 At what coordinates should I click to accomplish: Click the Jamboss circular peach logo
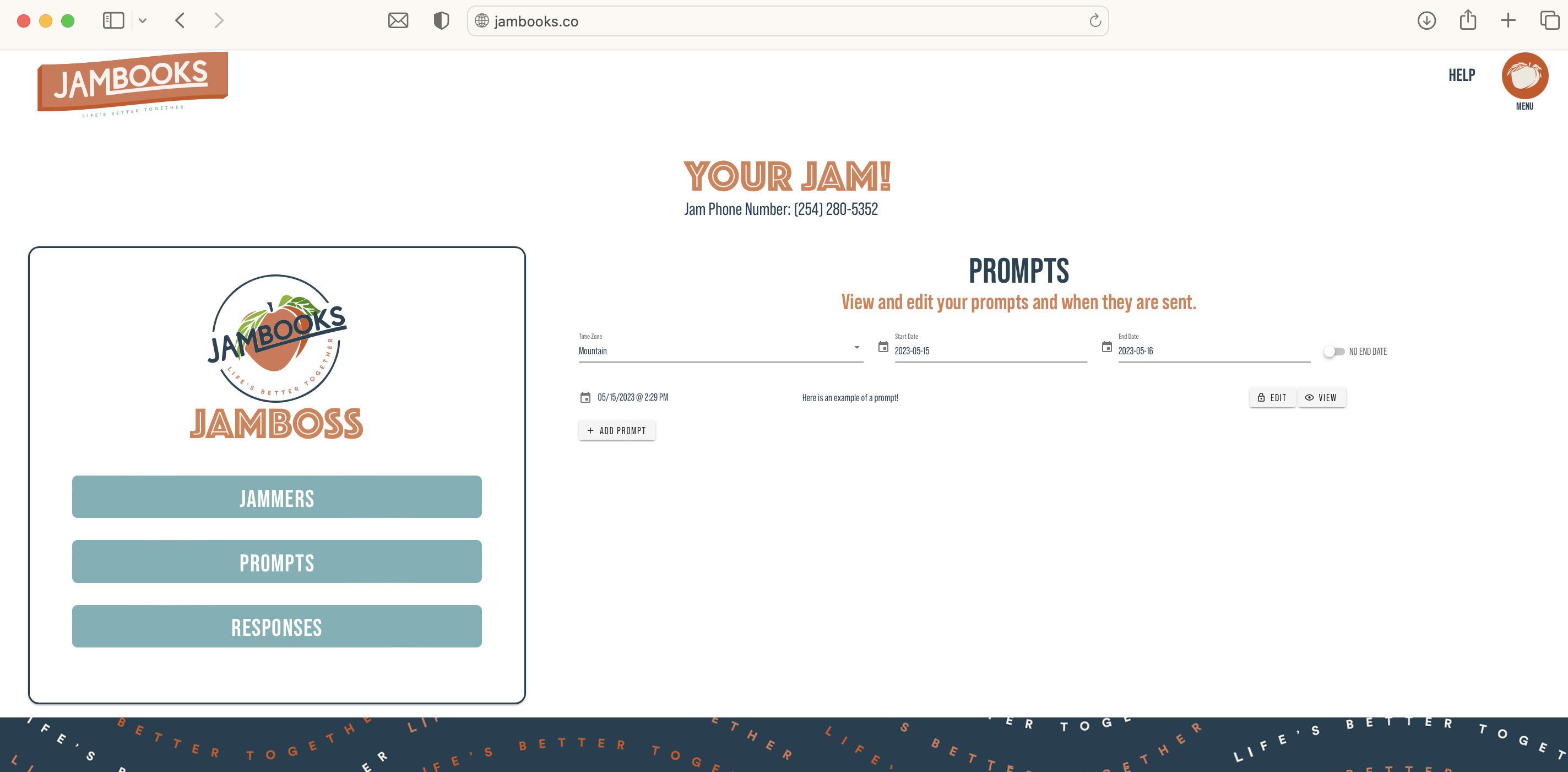(x=277, y=338)
